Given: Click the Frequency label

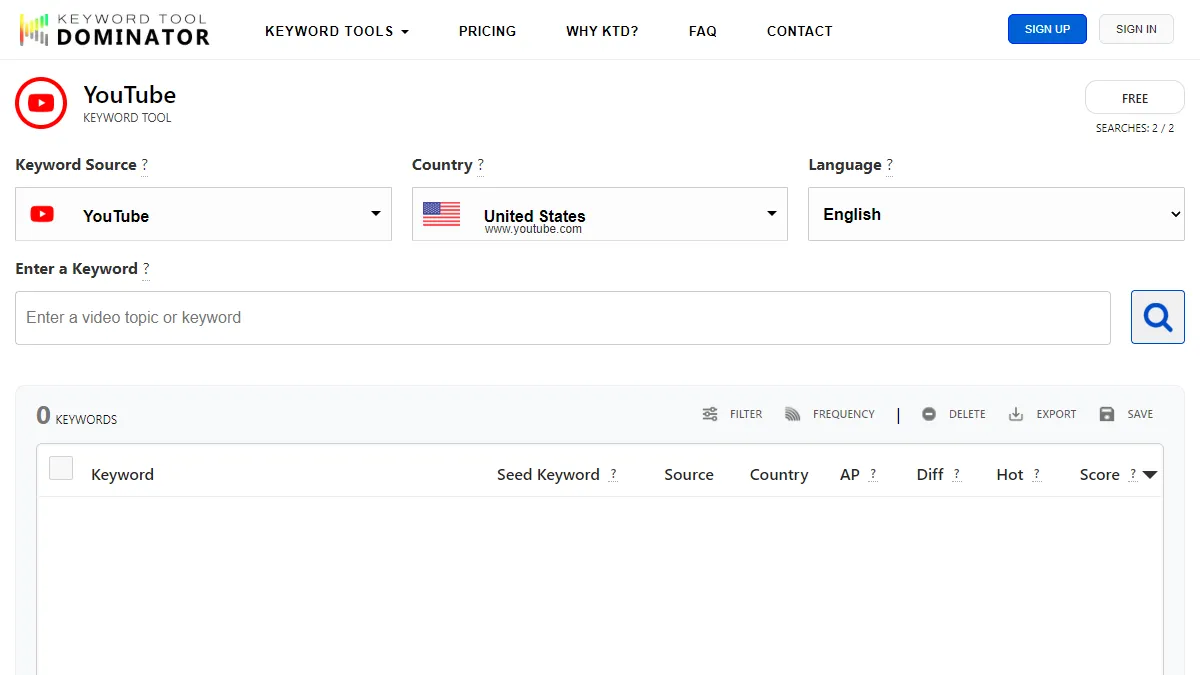Looking at the screenshot, I should coord(844,414).
